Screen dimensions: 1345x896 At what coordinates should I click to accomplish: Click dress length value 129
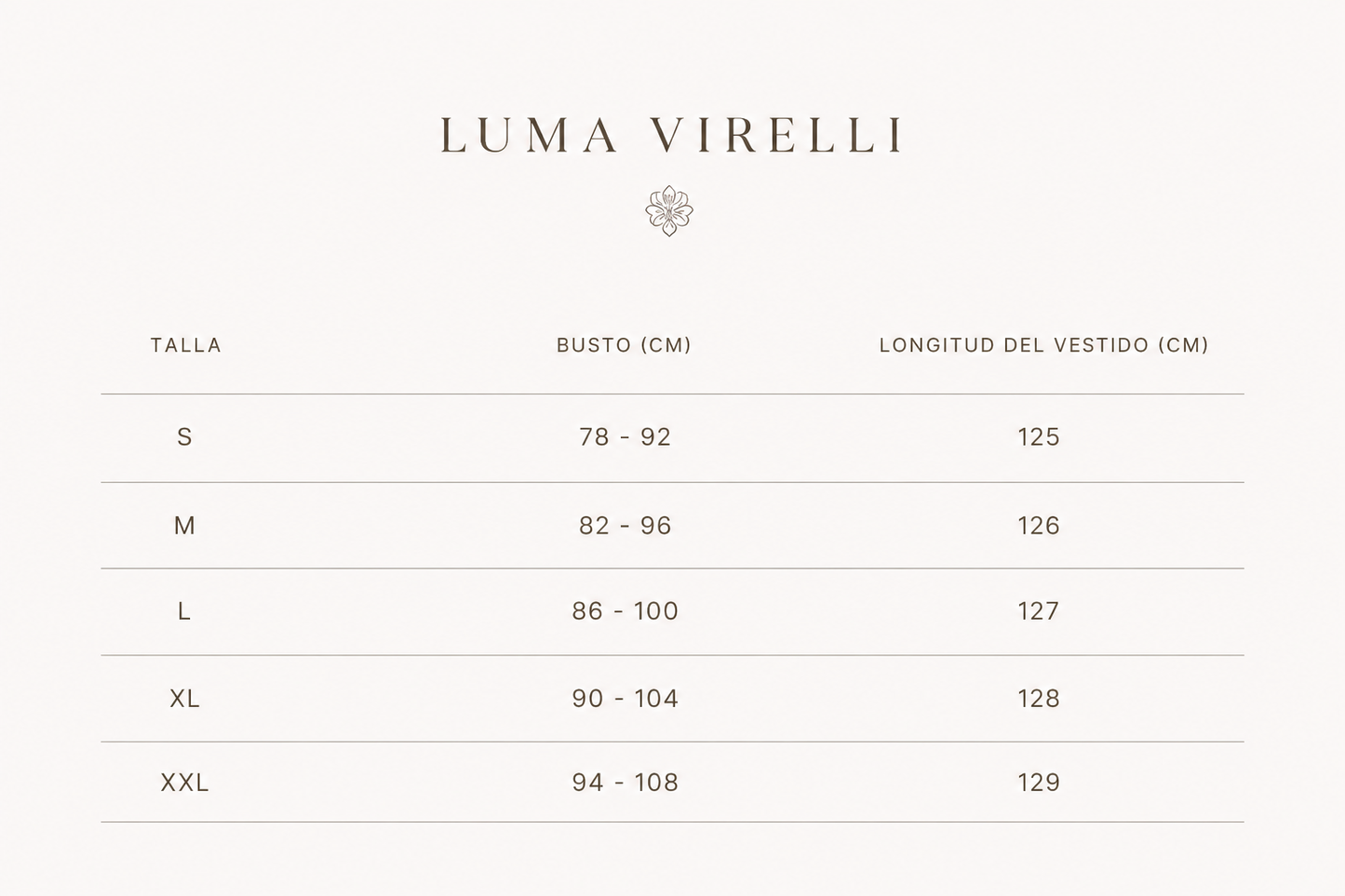(1039, 782)
